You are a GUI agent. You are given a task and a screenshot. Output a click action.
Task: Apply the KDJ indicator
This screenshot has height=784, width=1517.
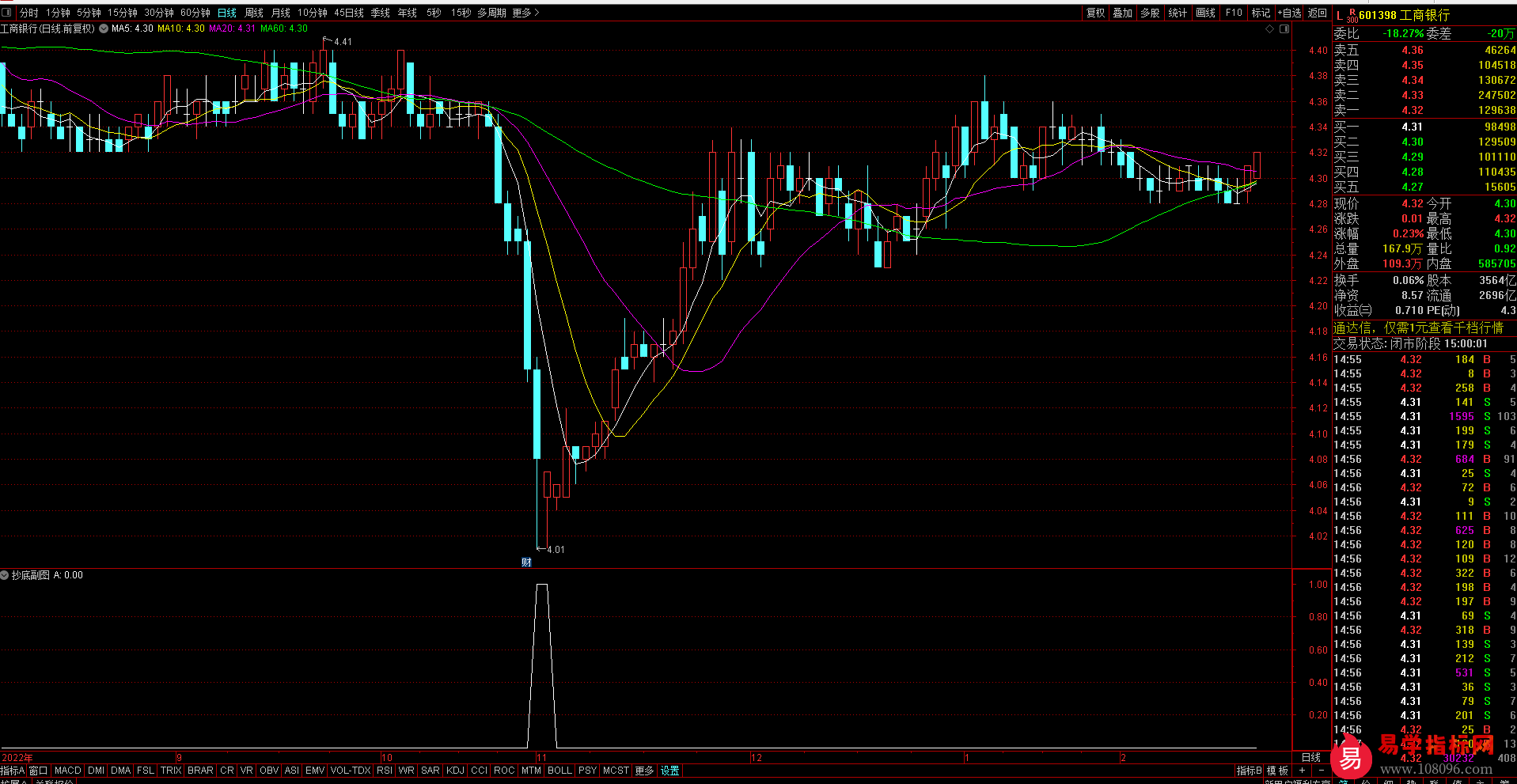(455, 770)
